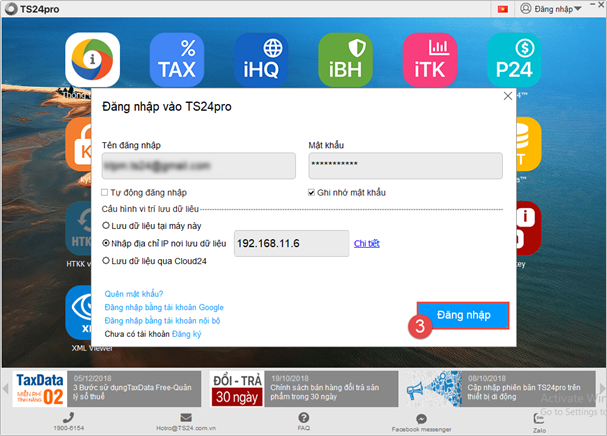
Task: Click the blue Đăng nhập button
Action: click(x=463, y=315)
